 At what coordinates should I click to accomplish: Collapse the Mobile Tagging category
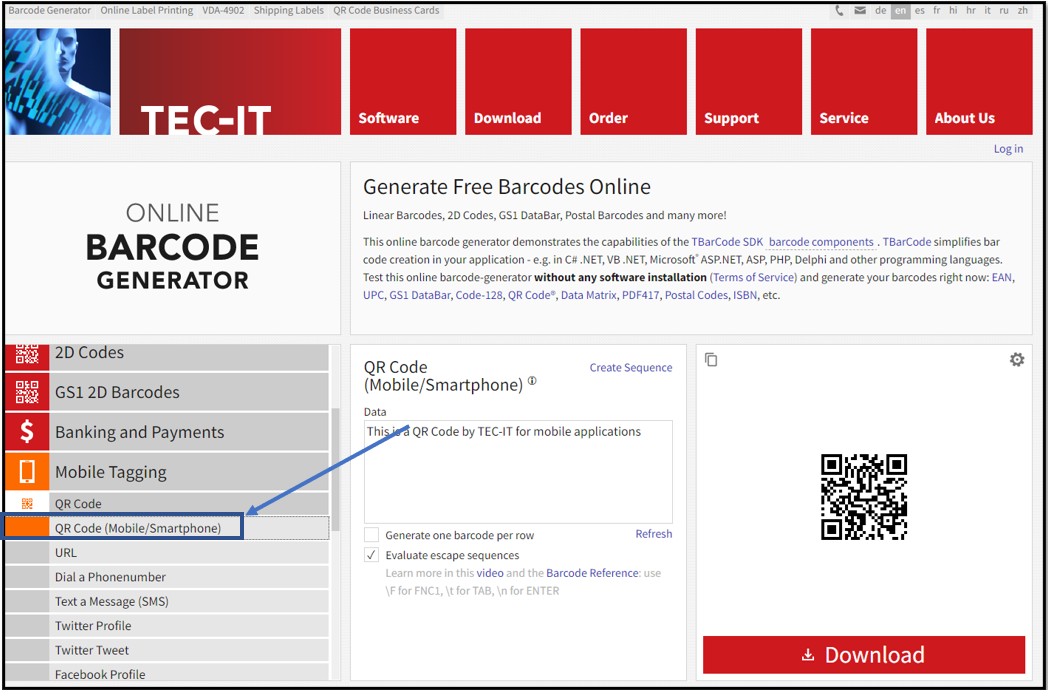[x=167, y=471]
